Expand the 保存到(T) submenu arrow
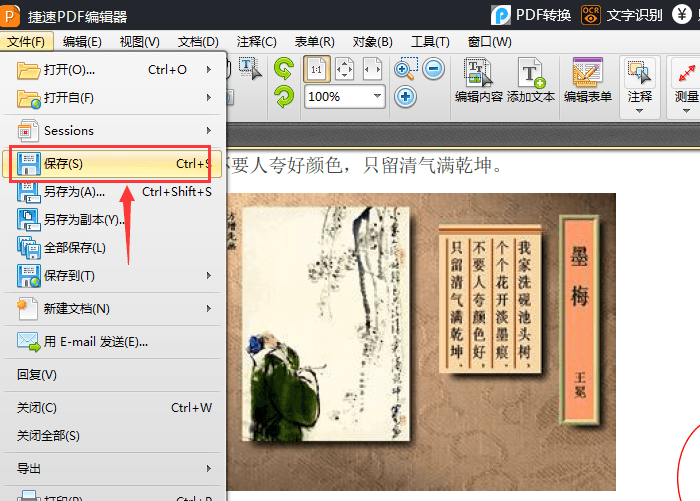Viewport: 700px width, 501px height. click(x=208, y=276)
